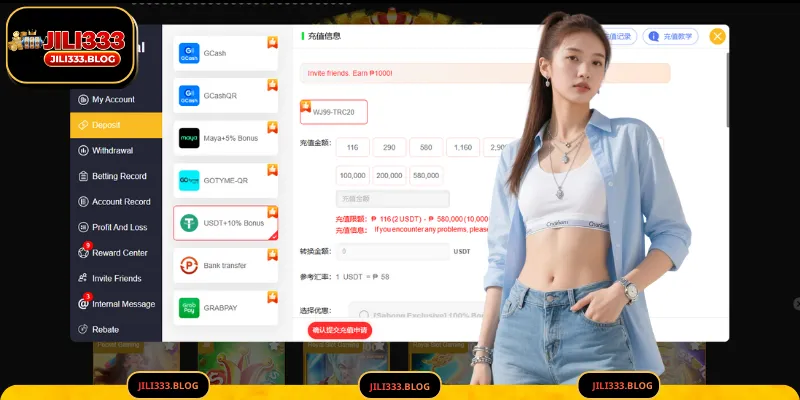This screenshot has width=800, height=400.
Task: Select the 580 amount preset
Action: click(426, 147)
